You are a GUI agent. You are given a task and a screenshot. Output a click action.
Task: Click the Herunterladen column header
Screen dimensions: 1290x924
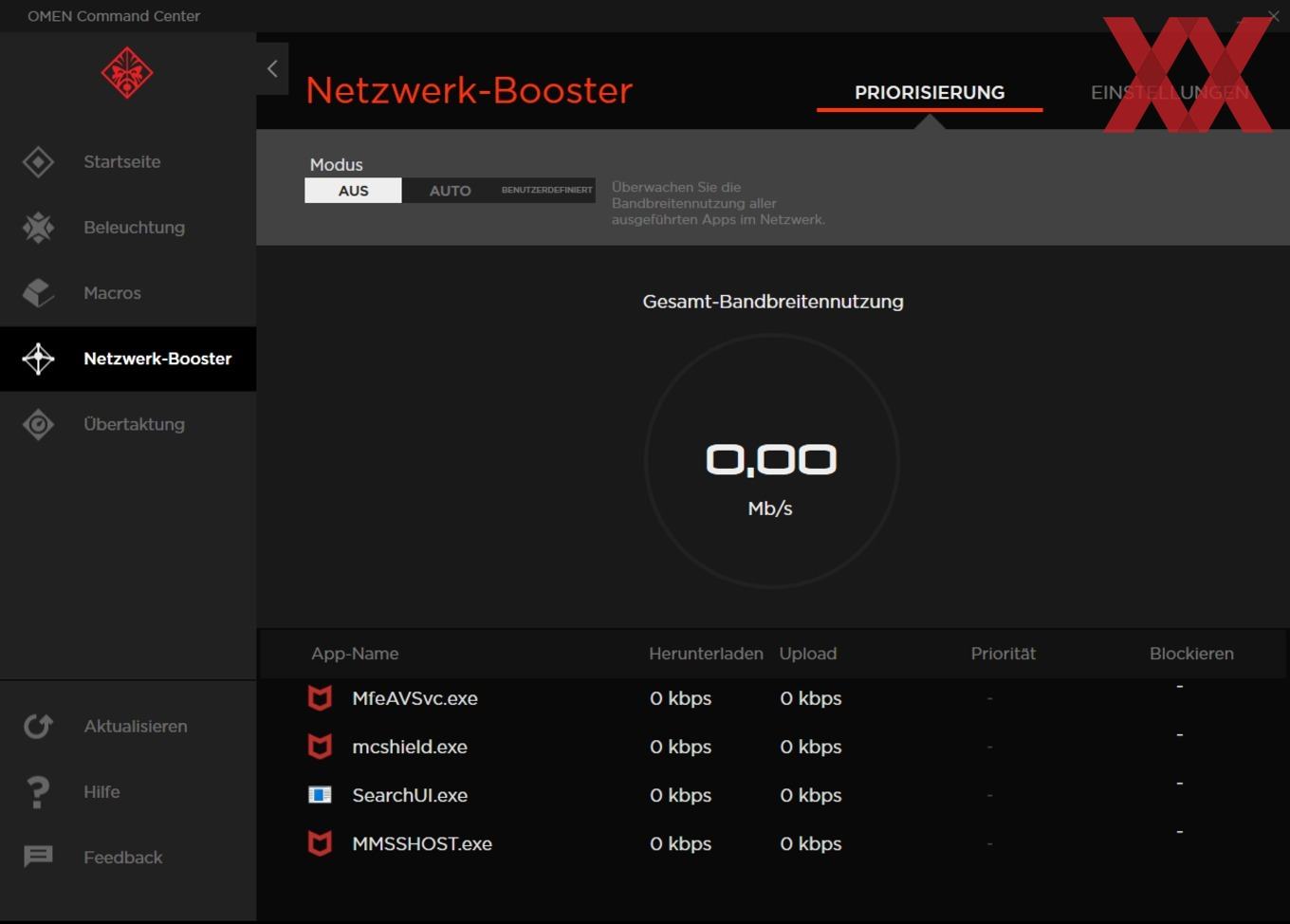pyautogui.click(x=706, y=654)
